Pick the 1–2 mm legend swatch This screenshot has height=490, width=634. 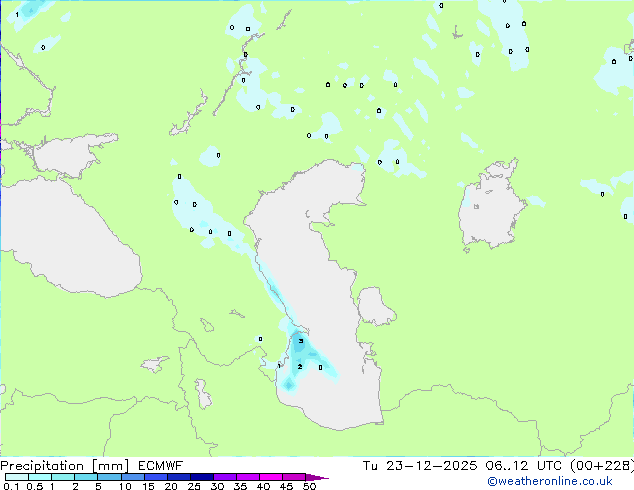point(63,477)
